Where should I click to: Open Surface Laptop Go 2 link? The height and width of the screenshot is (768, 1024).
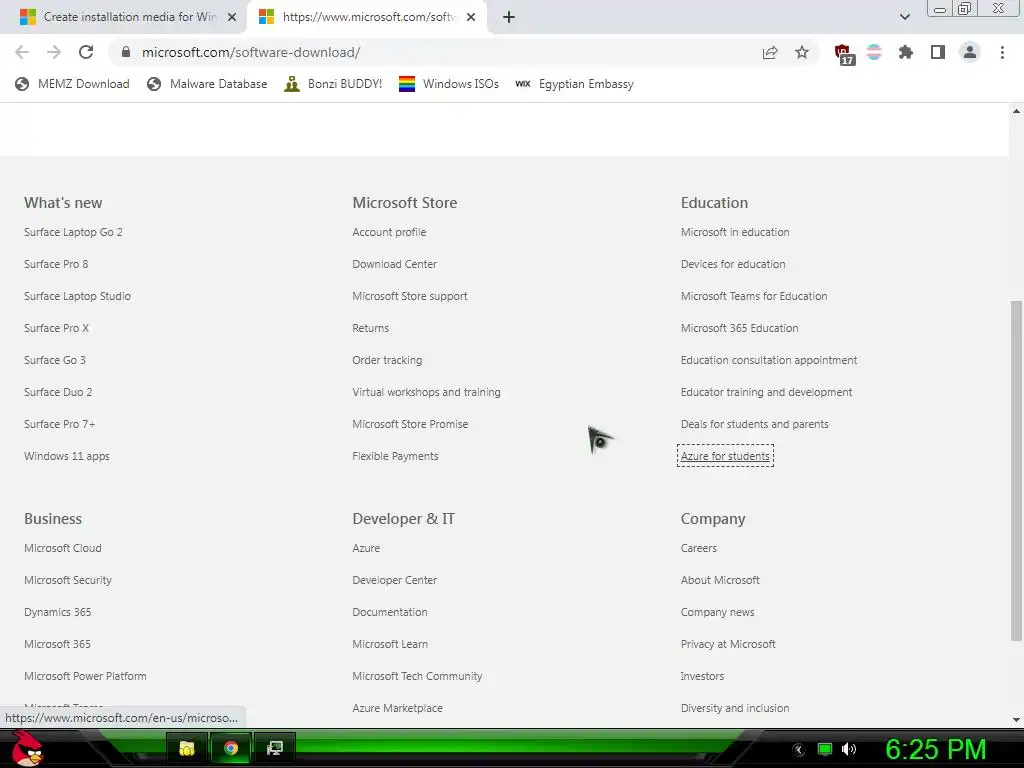73,232
